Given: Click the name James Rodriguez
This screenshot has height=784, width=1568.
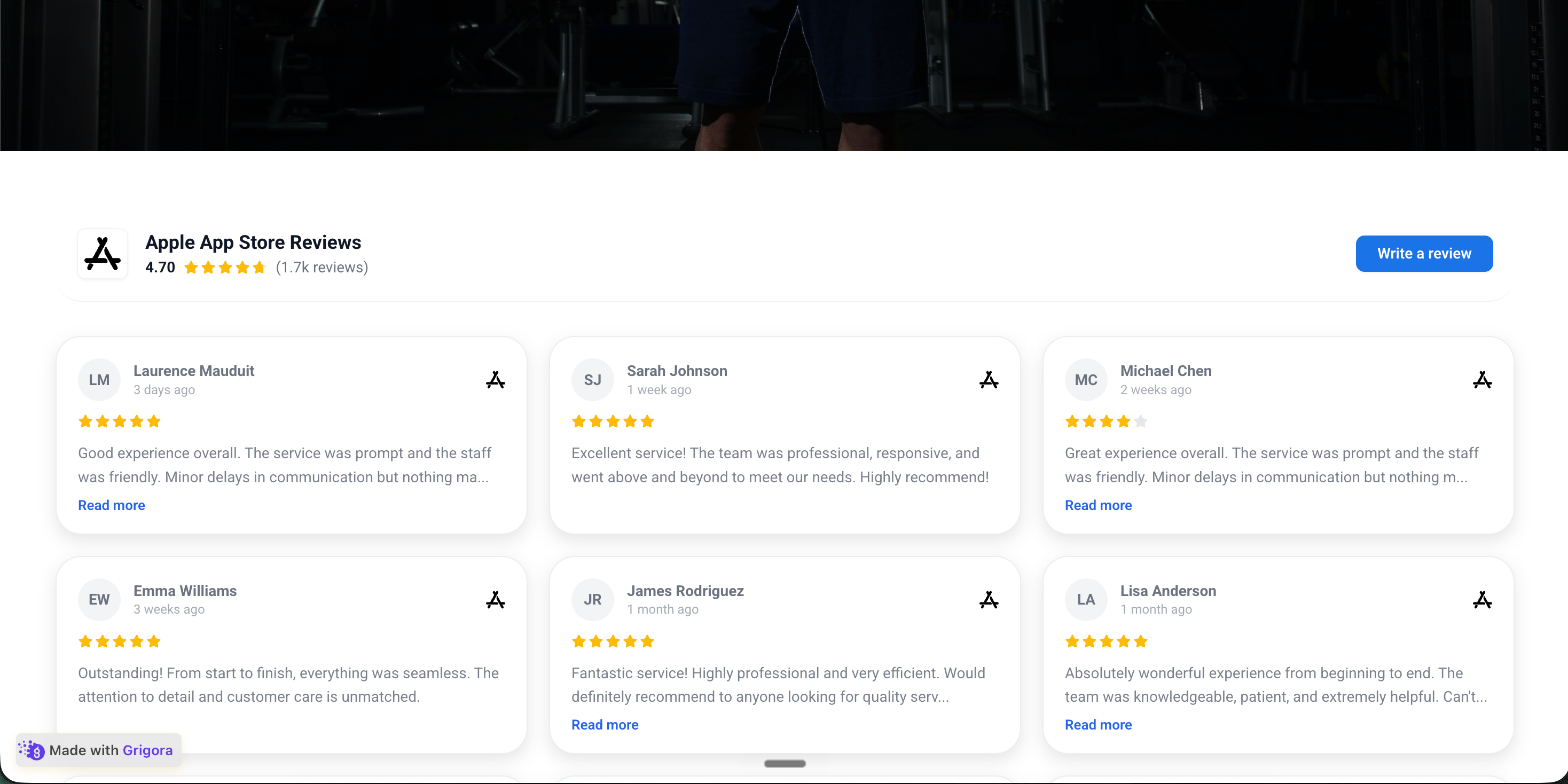Looking at the screenshot, I should 685,591.
